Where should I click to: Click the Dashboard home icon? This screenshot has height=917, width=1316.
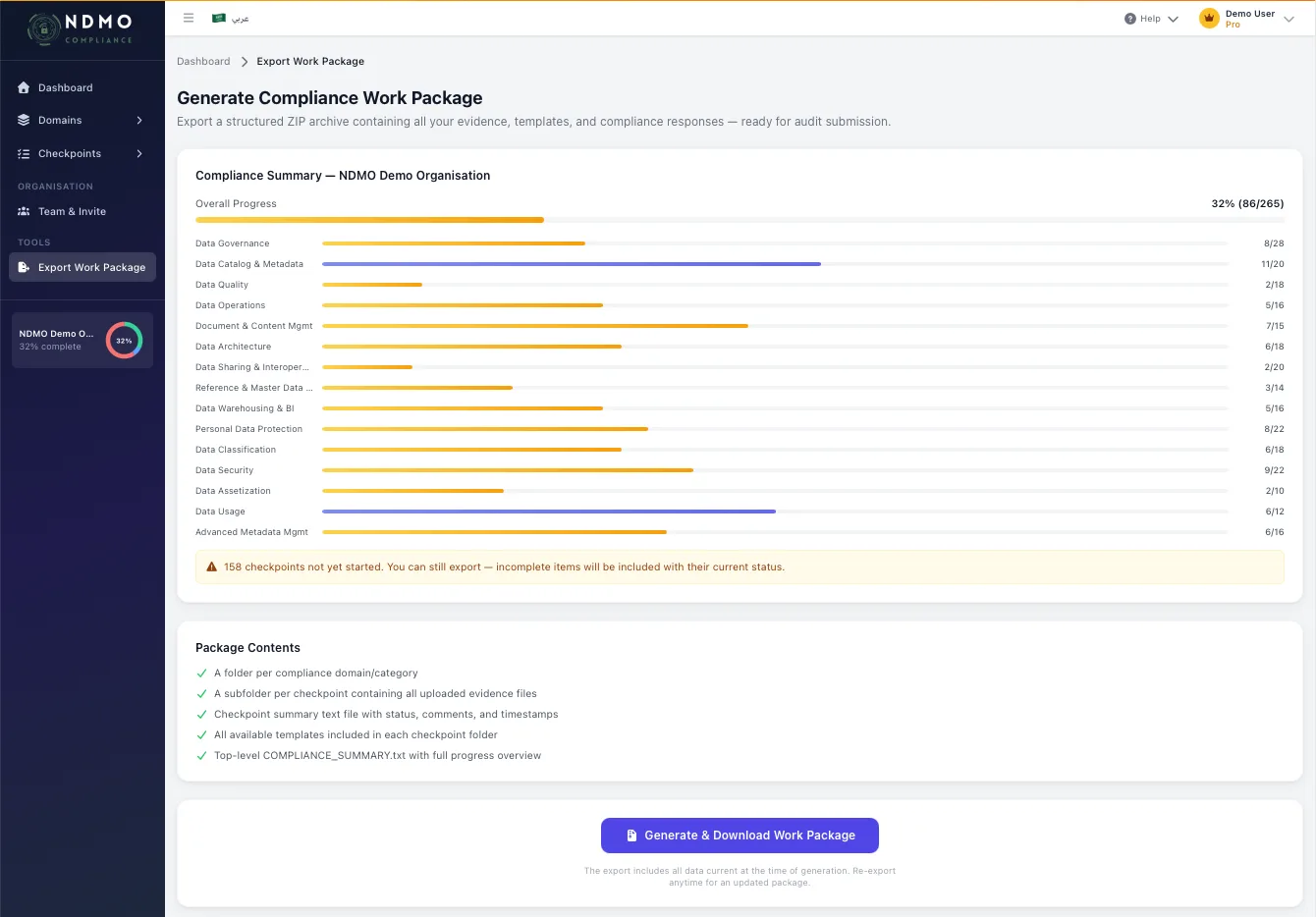(24, 87)
